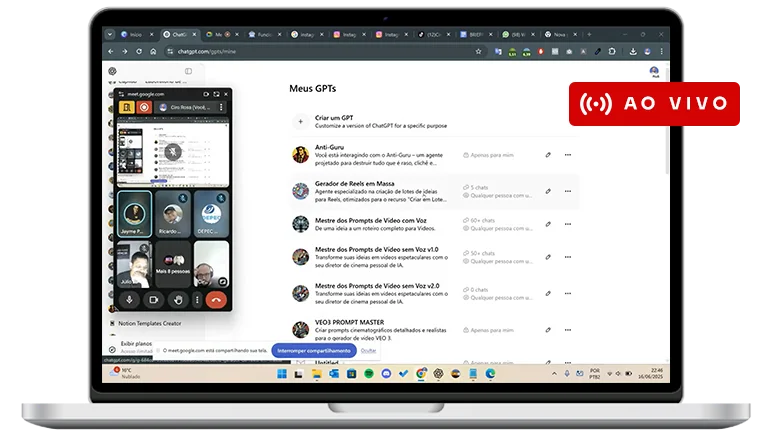Edit Gerador de Reels em Massa pencil
Viewport: 767px width, 433px height.
tap(548, 191)
